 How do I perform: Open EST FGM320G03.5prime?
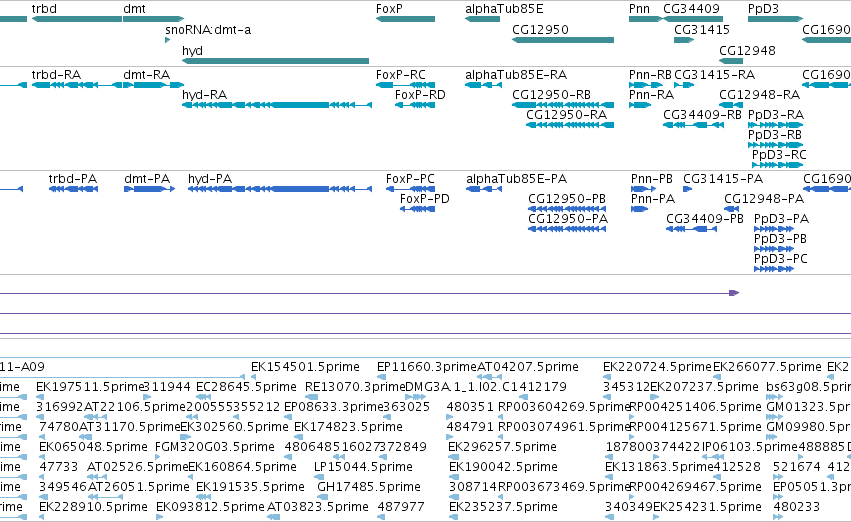tap(215, 447)
